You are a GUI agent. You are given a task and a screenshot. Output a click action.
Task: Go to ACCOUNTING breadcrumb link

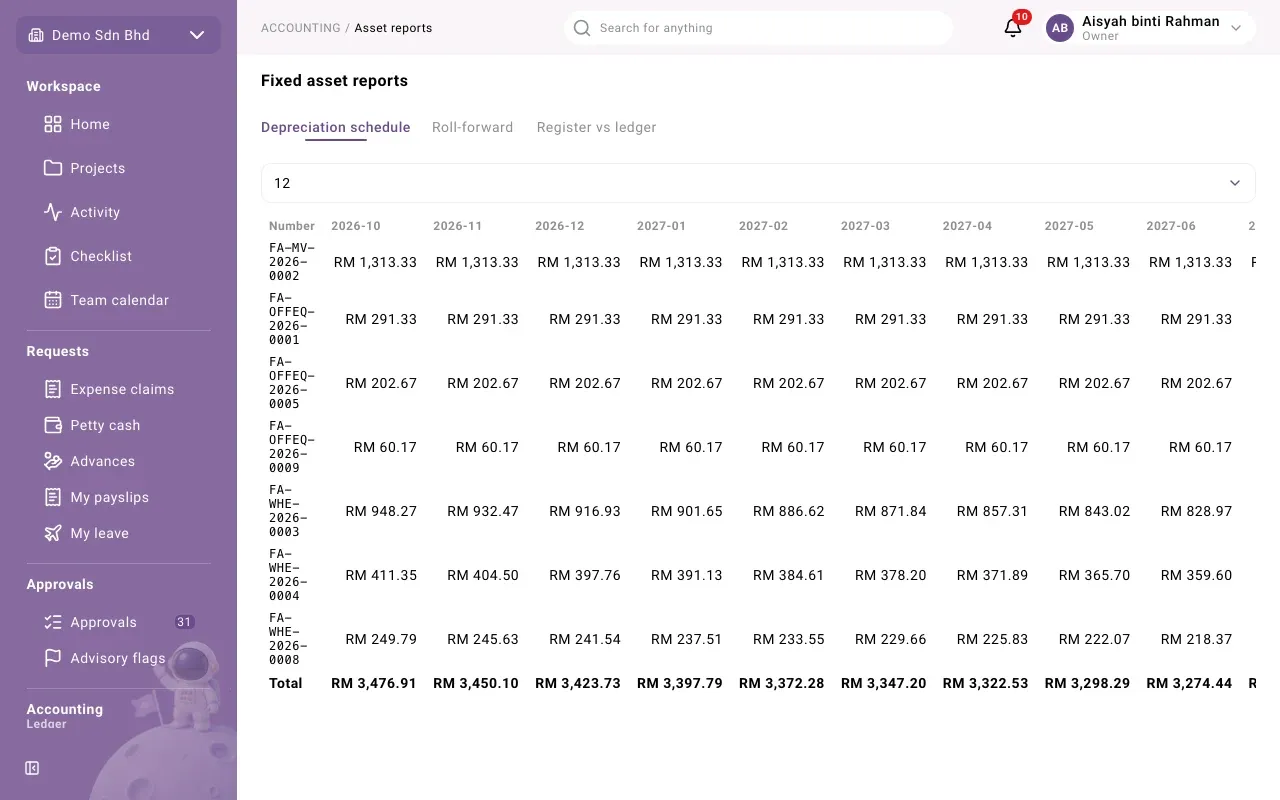(301, 28)
